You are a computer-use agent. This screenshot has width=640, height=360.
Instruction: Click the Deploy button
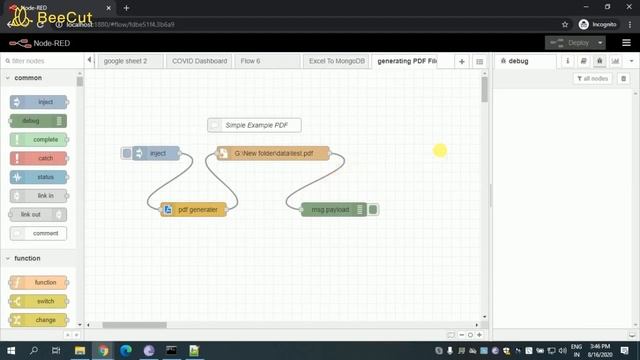click(x=570, y=43)
